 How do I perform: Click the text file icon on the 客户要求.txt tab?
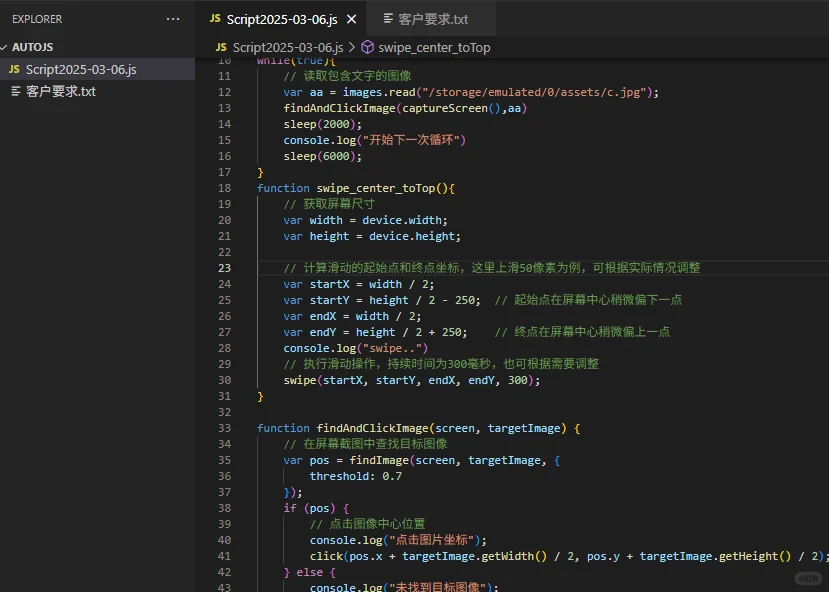(388, 19)
